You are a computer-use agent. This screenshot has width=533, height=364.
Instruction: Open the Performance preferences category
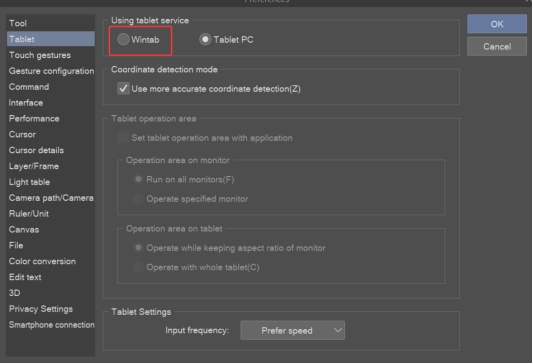click(51, 119)
